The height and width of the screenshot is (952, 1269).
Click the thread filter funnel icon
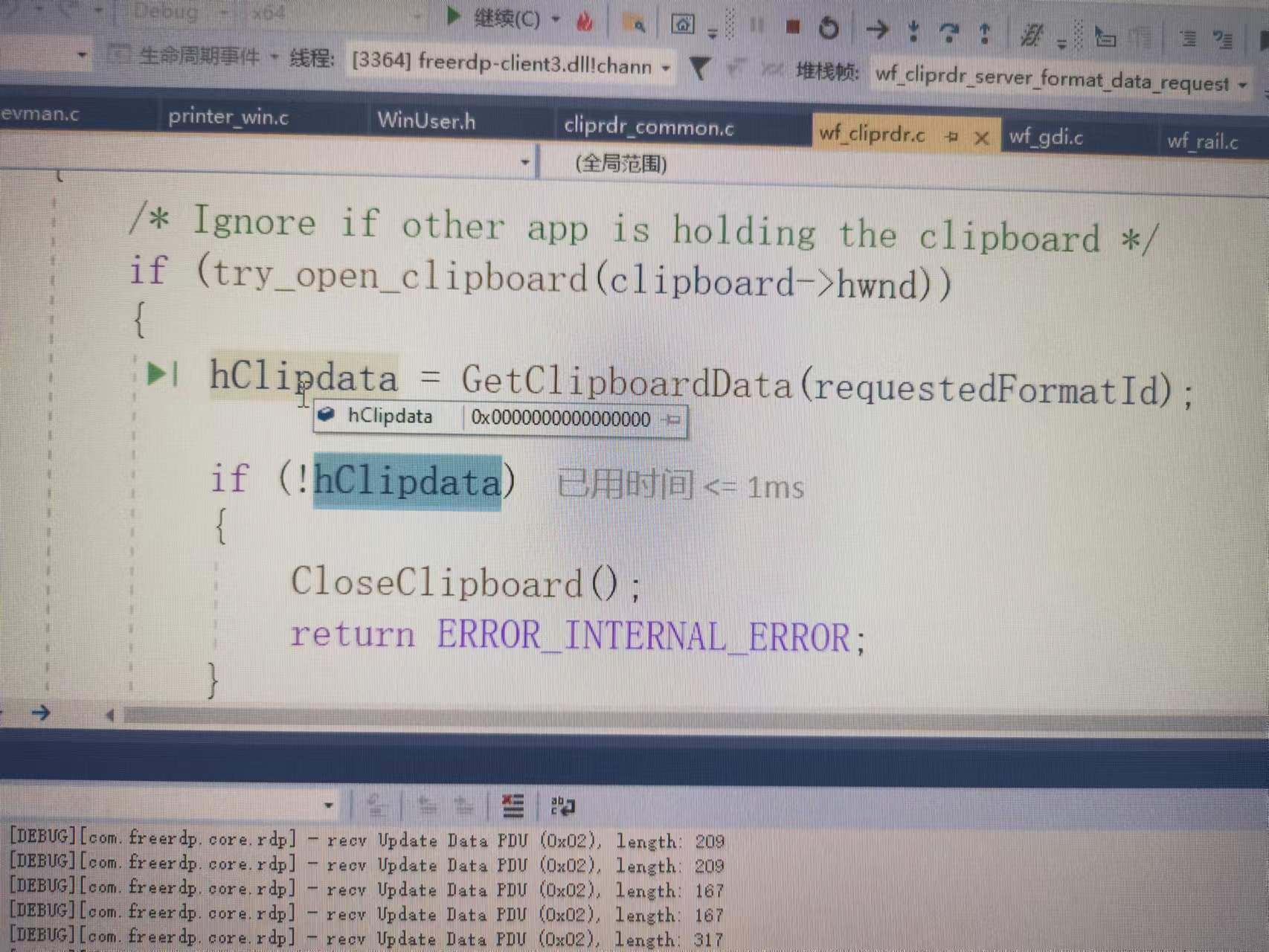pyautogui.click(x=699, y=68)
